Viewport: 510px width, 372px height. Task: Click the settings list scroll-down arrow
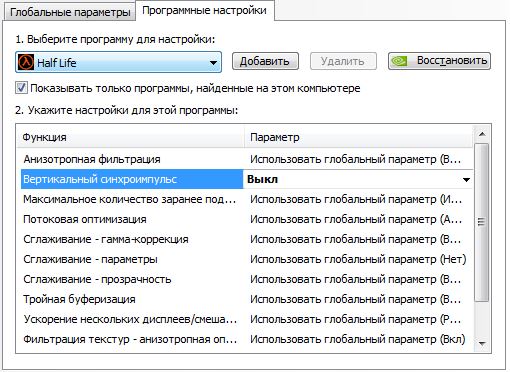(482, 343)
